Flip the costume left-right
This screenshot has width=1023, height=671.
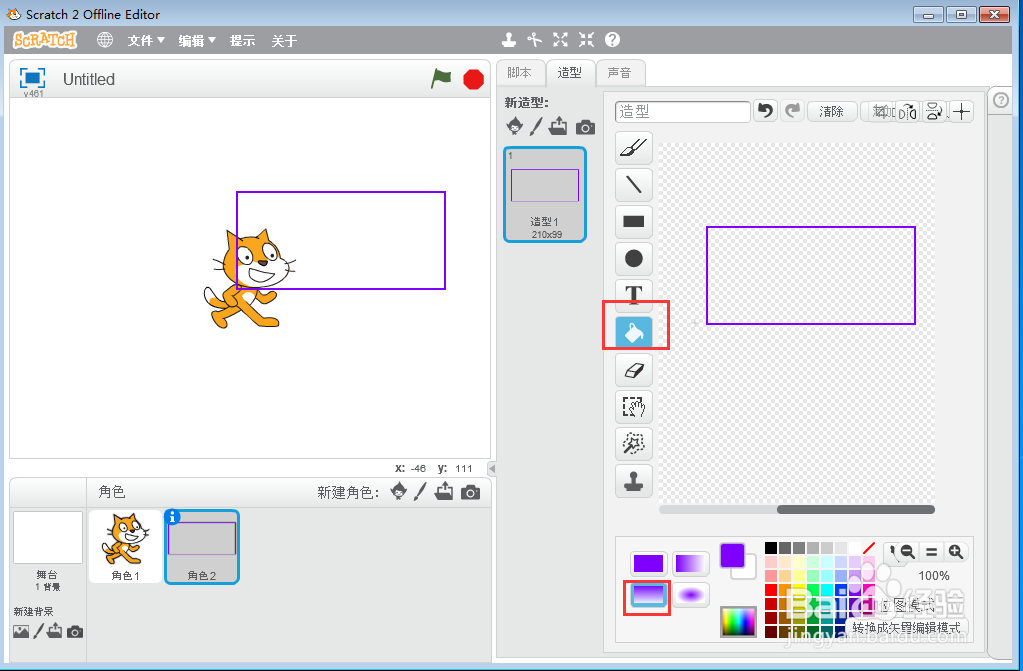[x=908, y=112]
